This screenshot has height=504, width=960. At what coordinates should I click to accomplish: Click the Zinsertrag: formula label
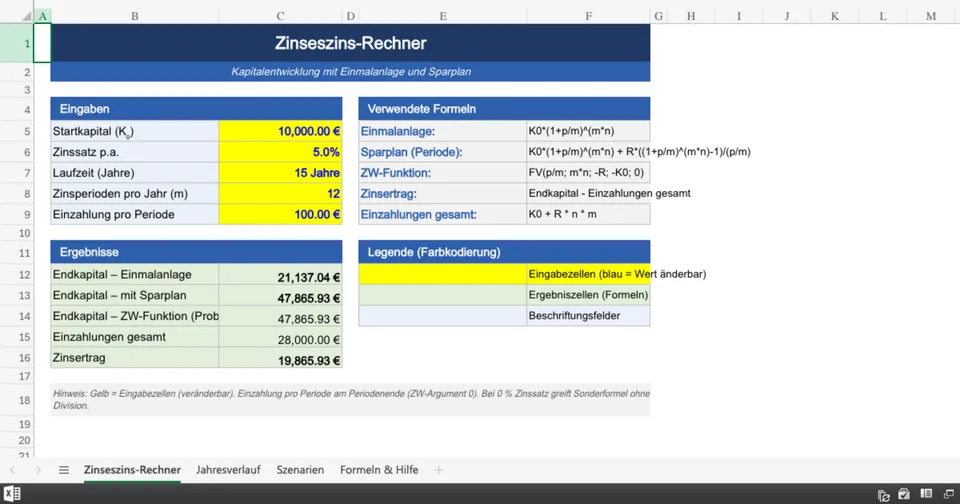[x=443, y=194]
